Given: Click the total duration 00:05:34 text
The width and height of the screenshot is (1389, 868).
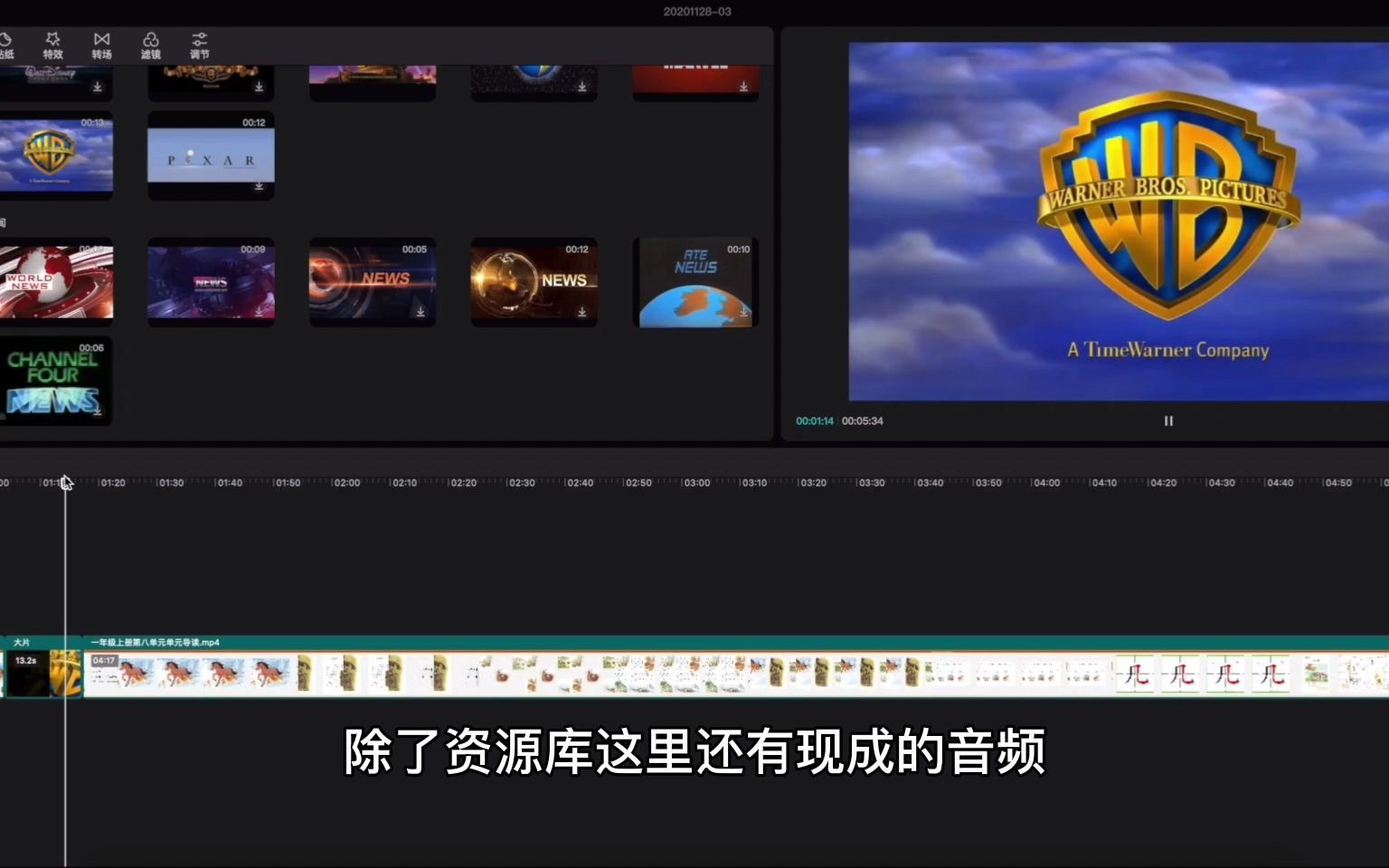Looking at the screenshot, I should [x=863, y=421].
